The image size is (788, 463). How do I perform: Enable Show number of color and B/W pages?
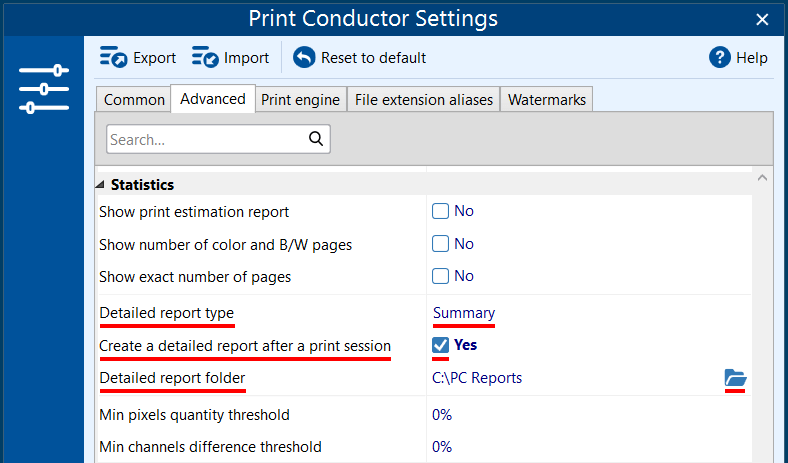pos(440,244)
